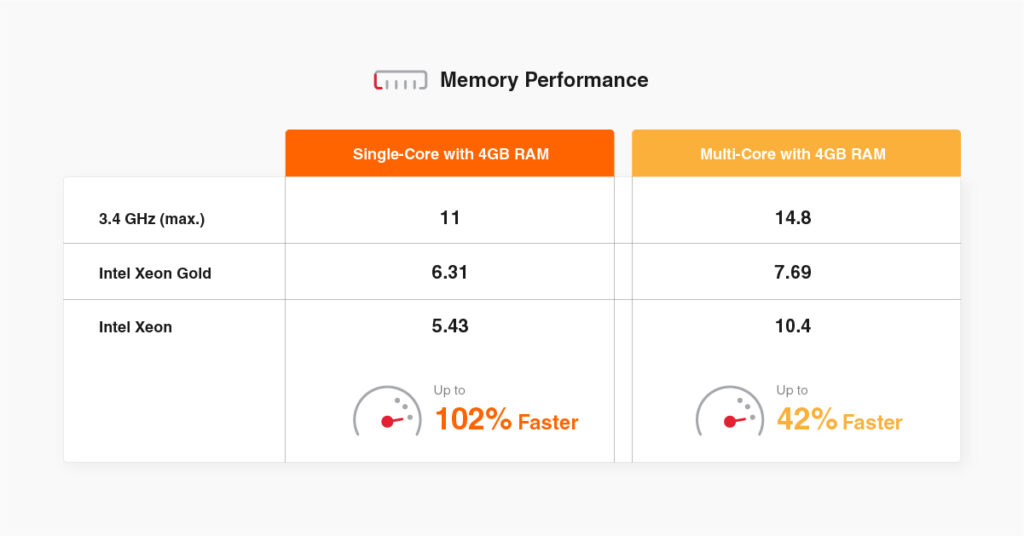The width and height of the screenshot is (1024, 536).
Task: Click the multi-core value 14.8
Action: click(x=793, y=217)
